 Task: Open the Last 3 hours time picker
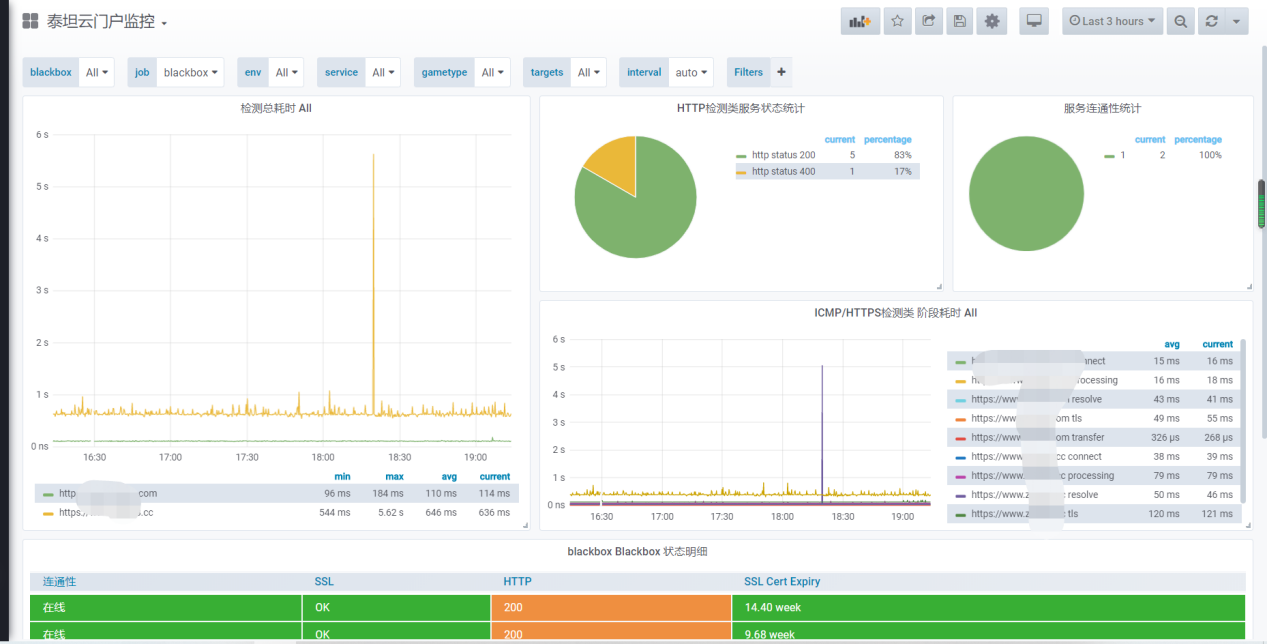click(x=1113, y=21)
